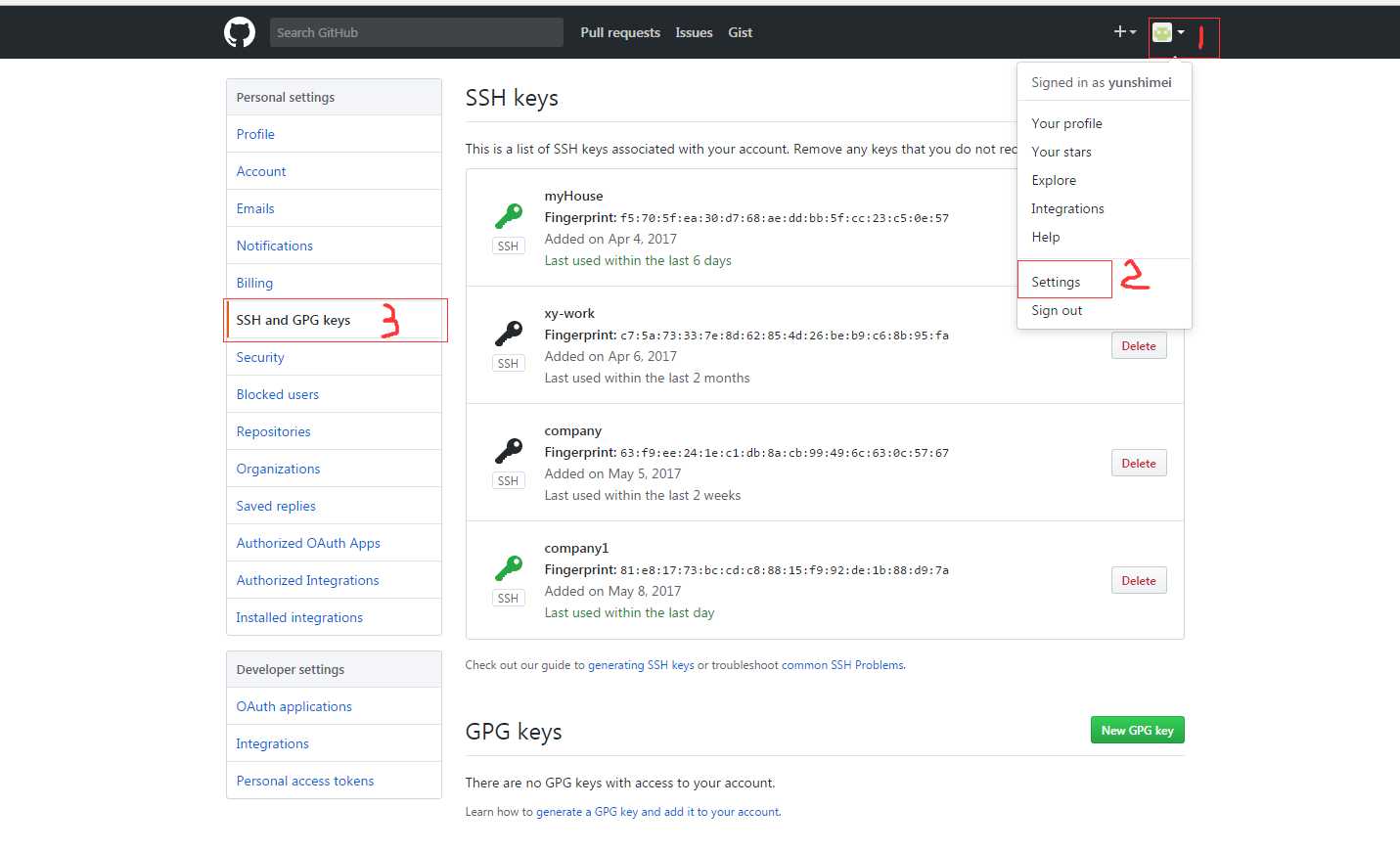Viewport: 1400px width, 852px height.
Task: Click the SSH badge under company key
Action: point(508,480)
